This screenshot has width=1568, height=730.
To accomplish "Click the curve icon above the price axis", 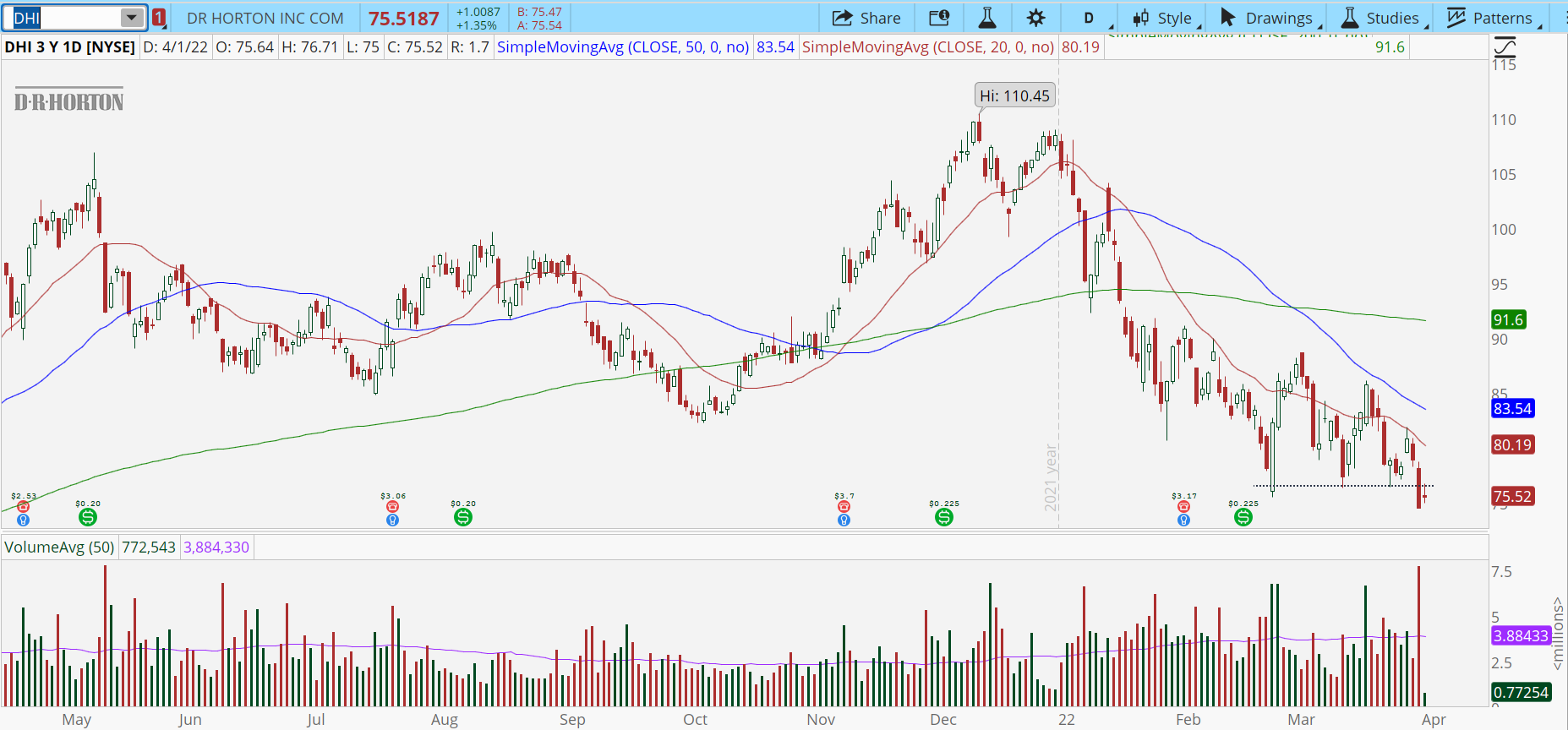I will click(1505, 46).
